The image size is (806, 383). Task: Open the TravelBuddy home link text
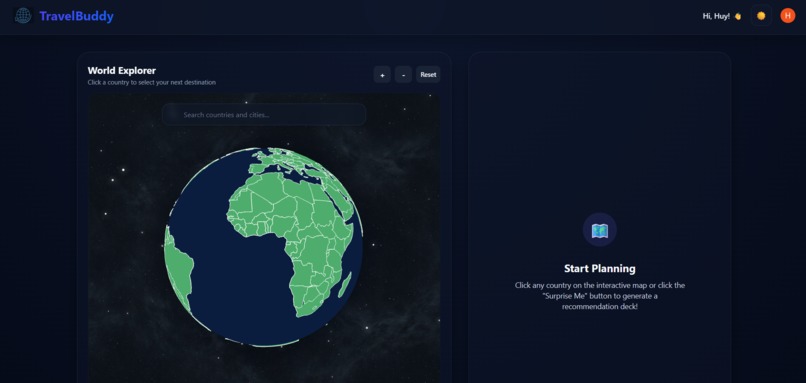[x=76, y=16]
